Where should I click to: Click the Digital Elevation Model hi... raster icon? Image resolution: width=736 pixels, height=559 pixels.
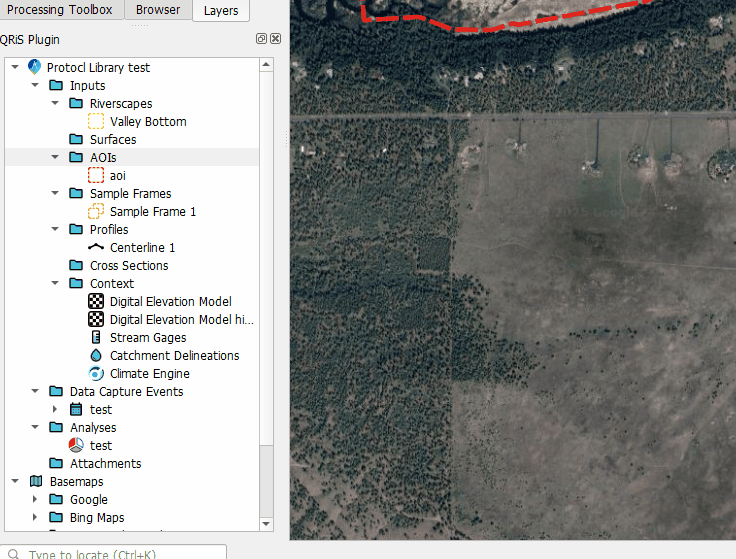click(x=96, y=319)
